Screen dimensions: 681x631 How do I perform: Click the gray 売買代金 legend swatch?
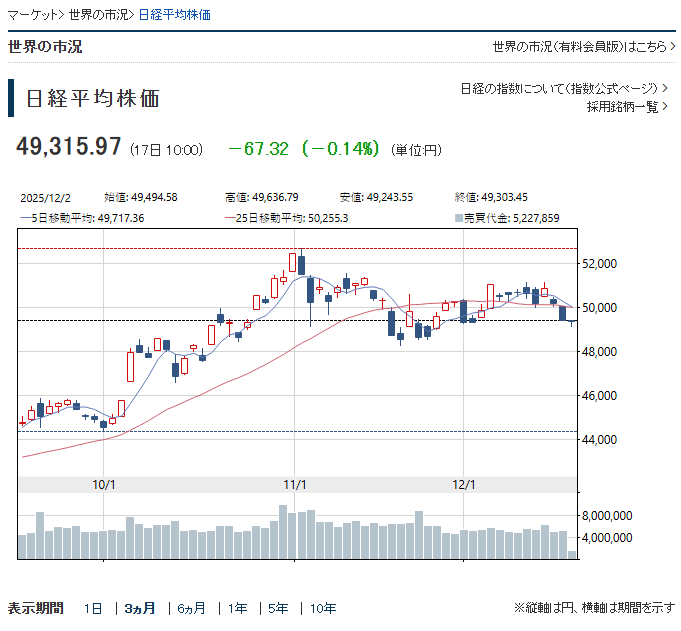point(459,218)
